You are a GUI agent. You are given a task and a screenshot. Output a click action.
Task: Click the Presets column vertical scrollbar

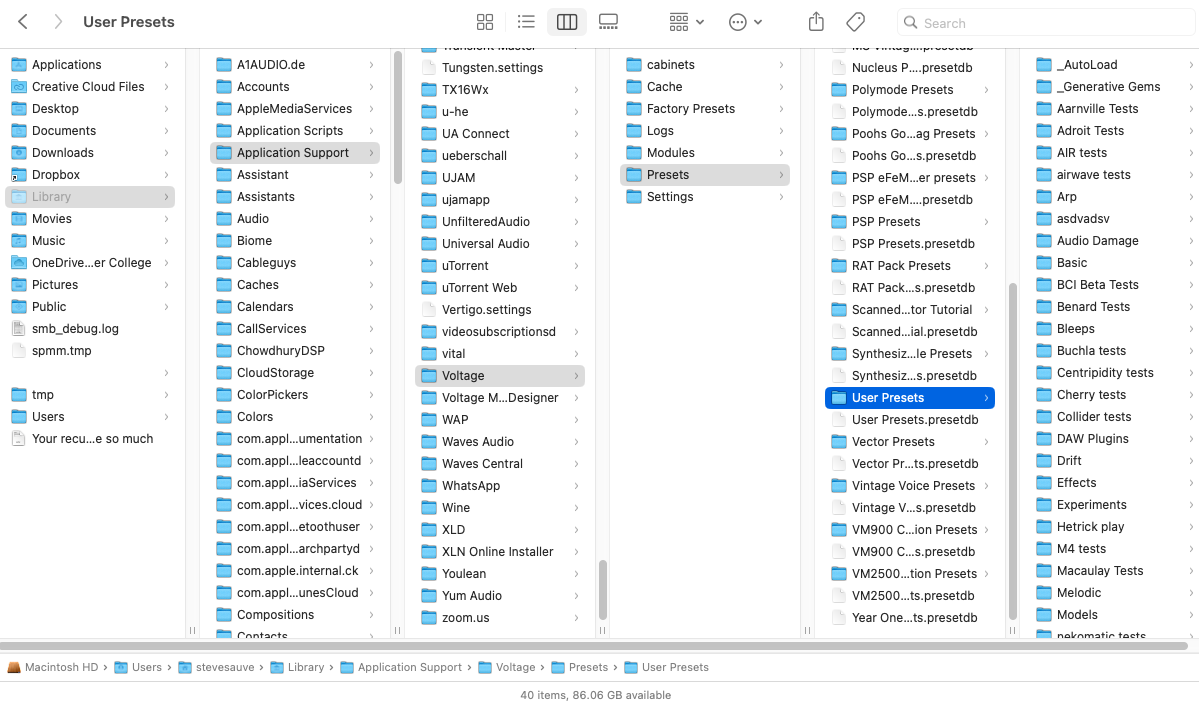[x=1012, y=451]
